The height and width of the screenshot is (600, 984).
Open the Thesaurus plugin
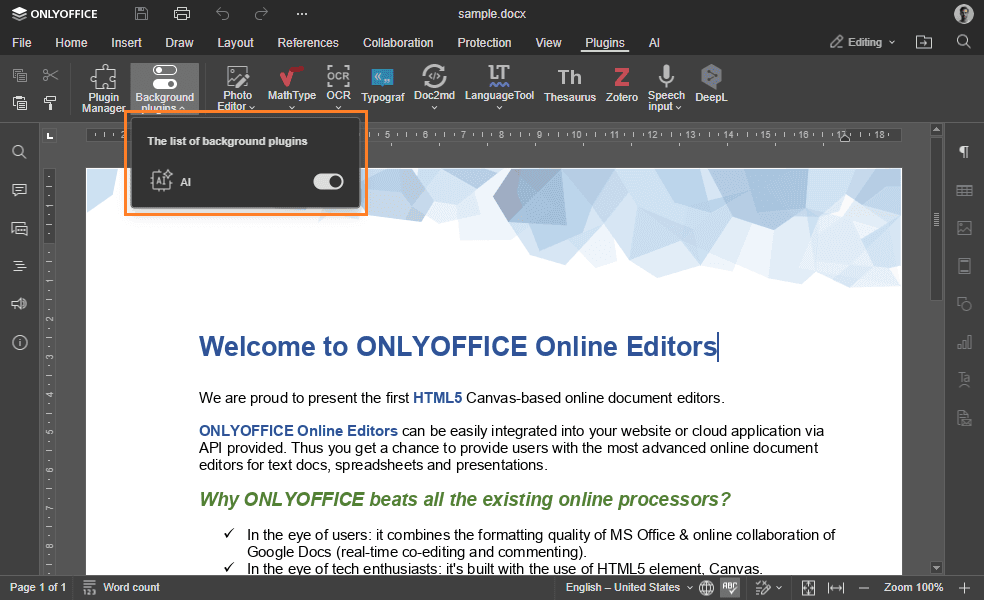(x=570, y=86)
